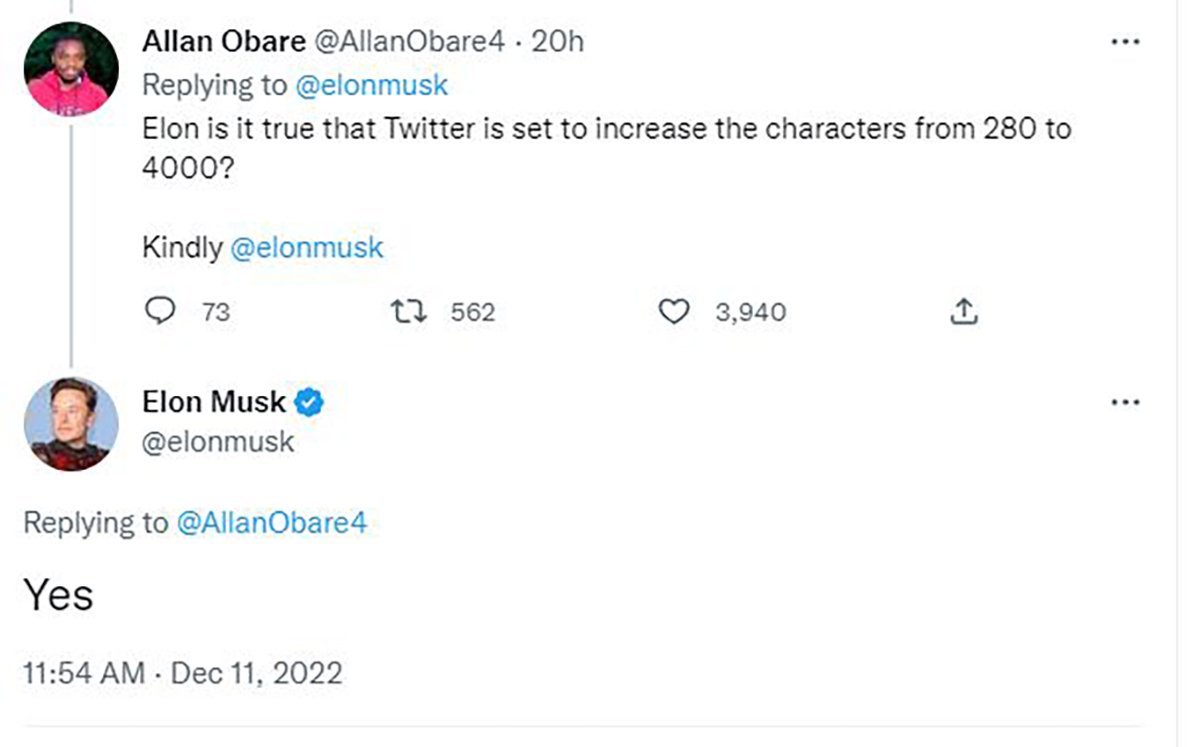Open the 20h timestamp link
The image size is (1200, 747).
(x=558, y=42)
